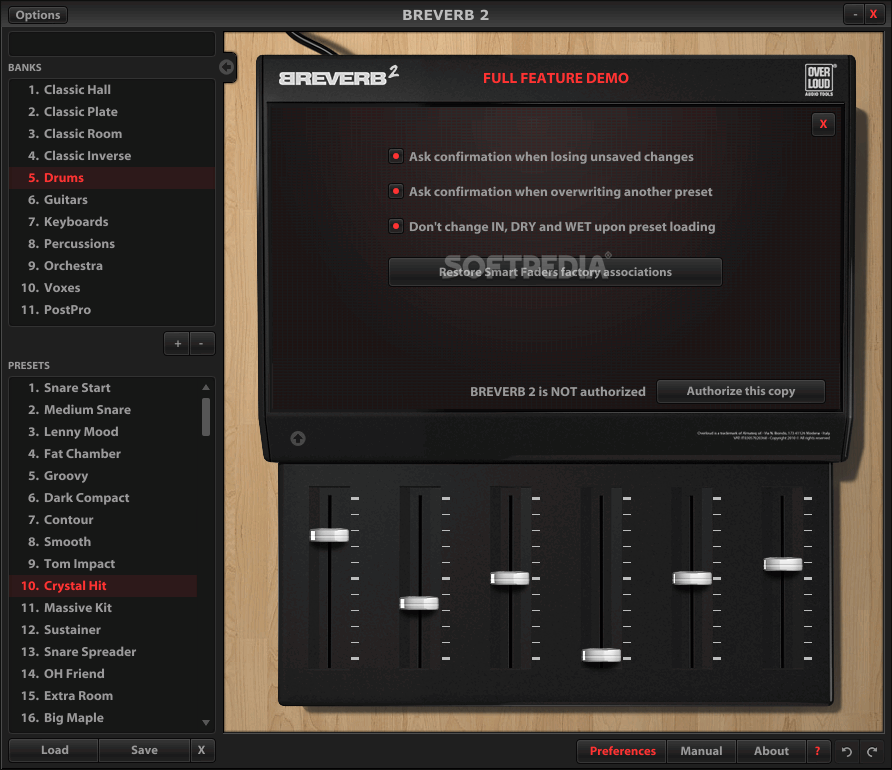Select the Keyboards bank

pyautogui.click(x=112, y=222)
